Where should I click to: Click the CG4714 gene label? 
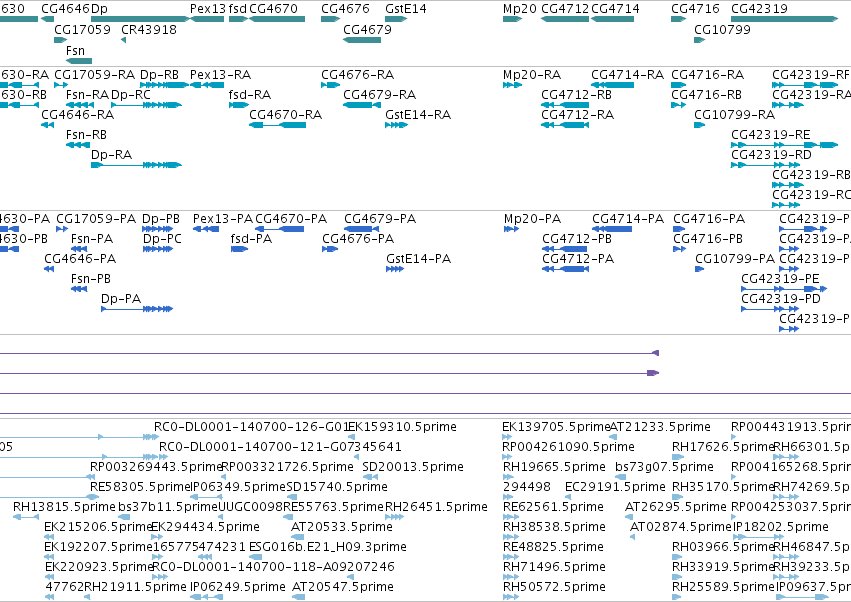(x=615, y=9)
